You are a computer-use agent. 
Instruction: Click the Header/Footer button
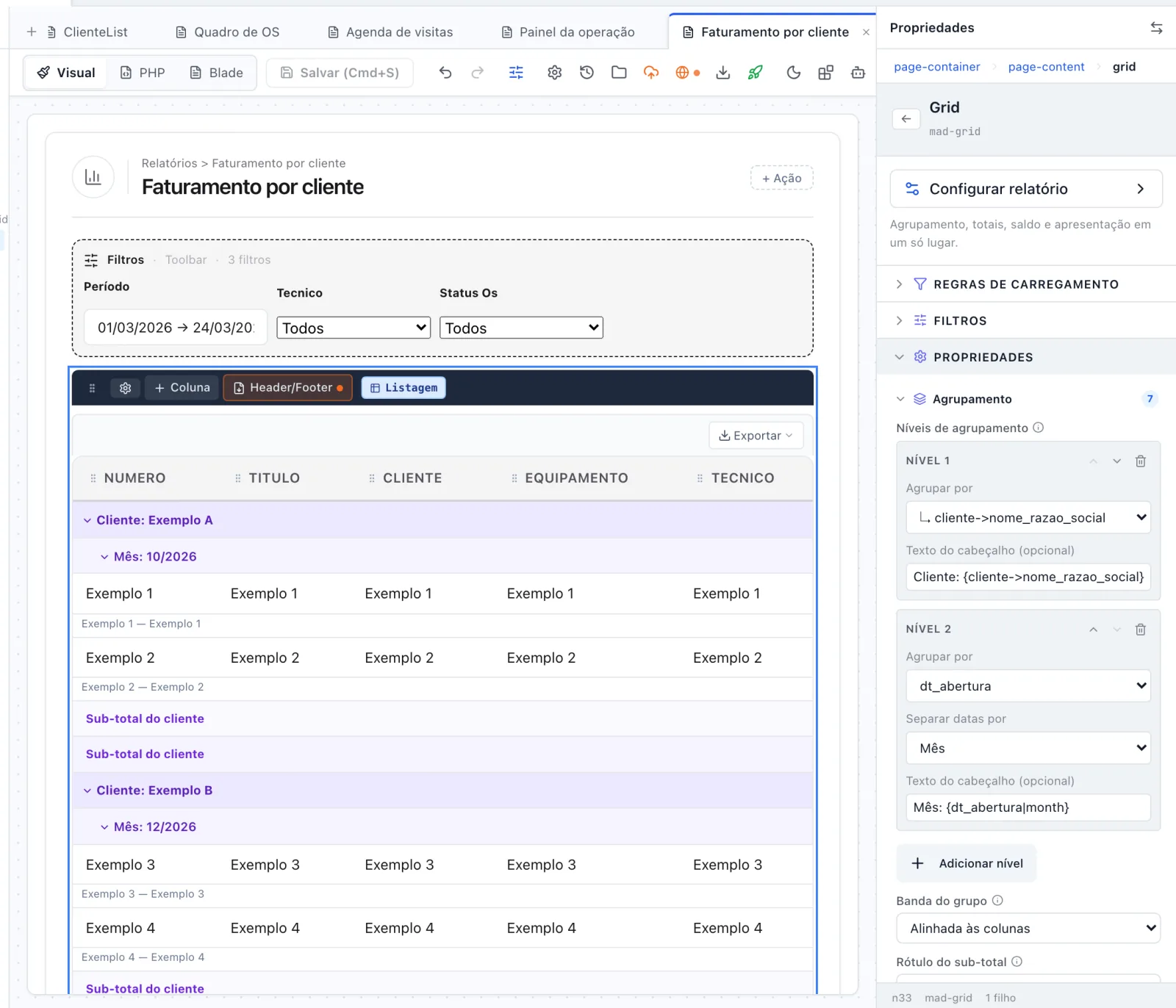[x=288, y=387]
